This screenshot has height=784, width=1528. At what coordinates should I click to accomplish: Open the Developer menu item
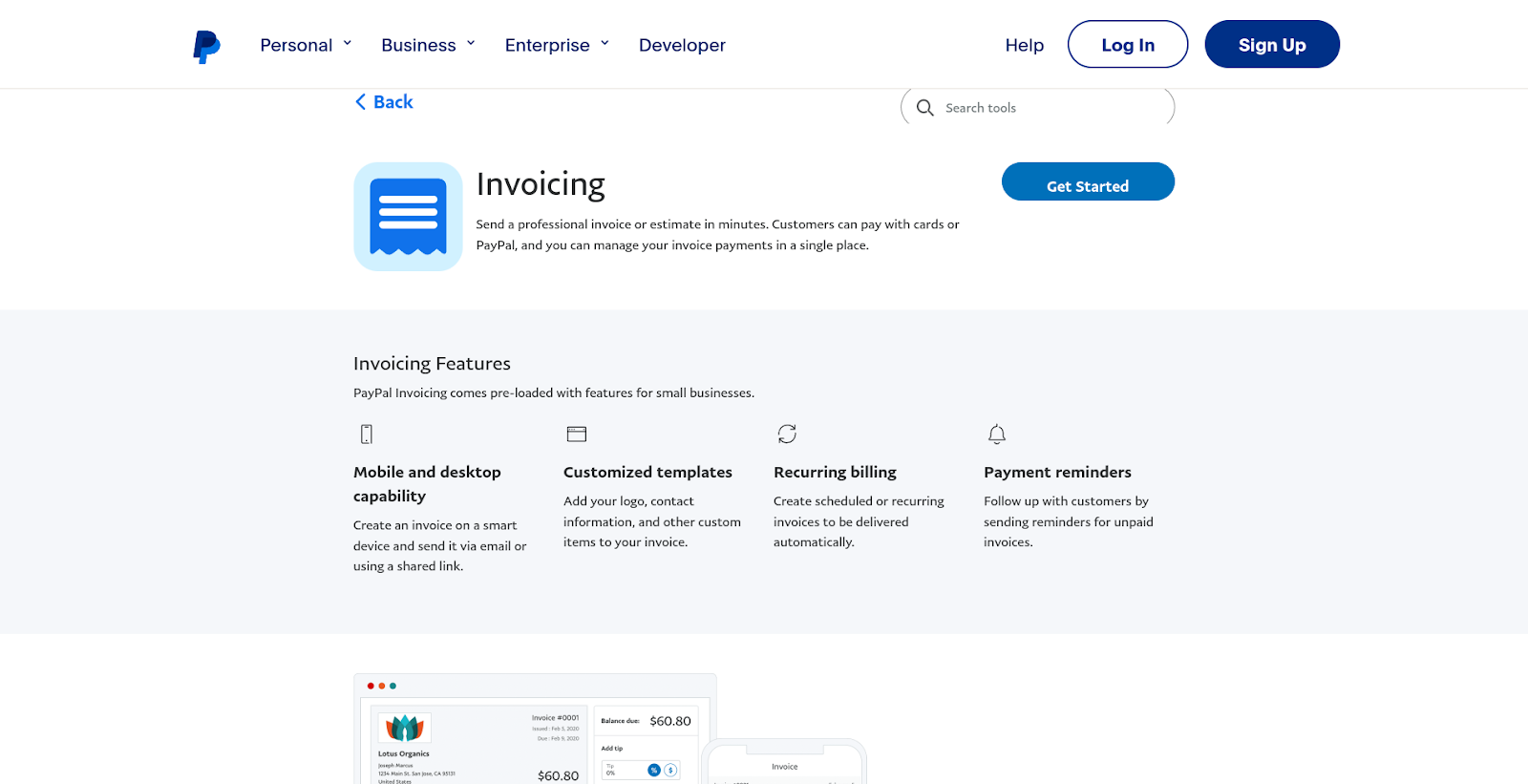pos(682,45)
